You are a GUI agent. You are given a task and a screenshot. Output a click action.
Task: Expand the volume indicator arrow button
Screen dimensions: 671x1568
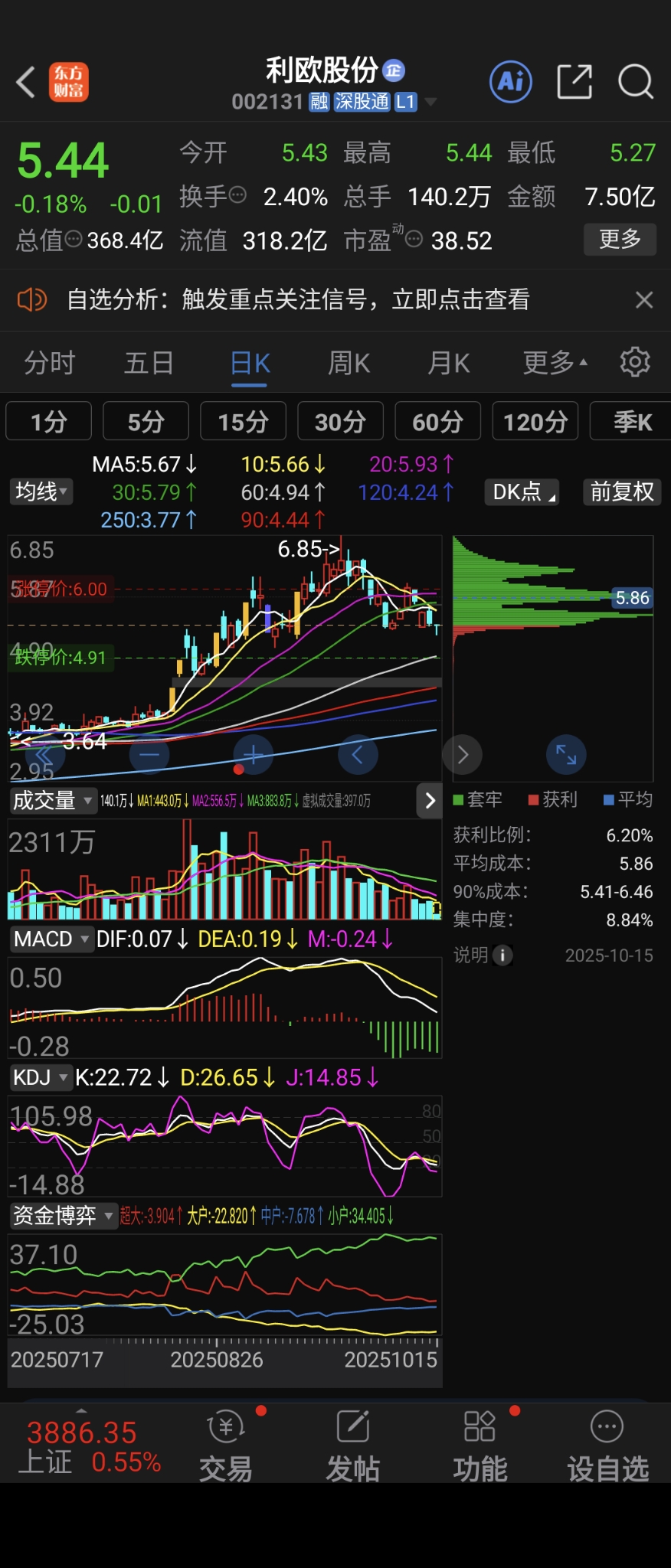pyautogui.click(x=429, y=801)
